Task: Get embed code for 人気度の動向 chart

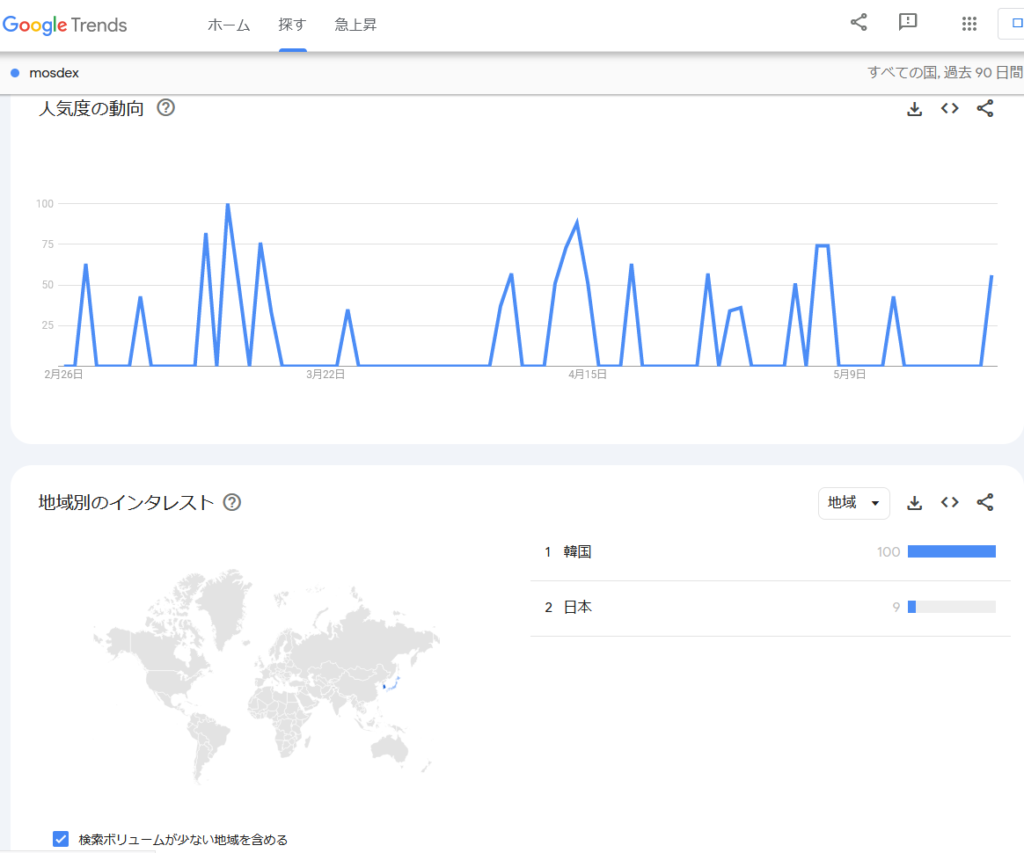Action: 950,109
